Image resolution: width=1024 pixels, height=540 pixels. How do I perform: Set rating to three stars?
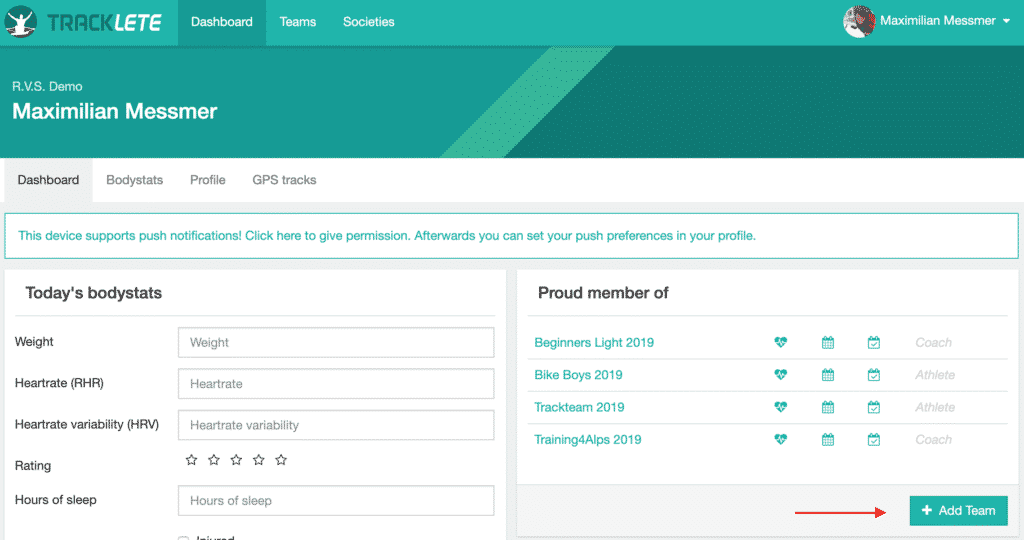pyautogui.click(x=236, y=460)
